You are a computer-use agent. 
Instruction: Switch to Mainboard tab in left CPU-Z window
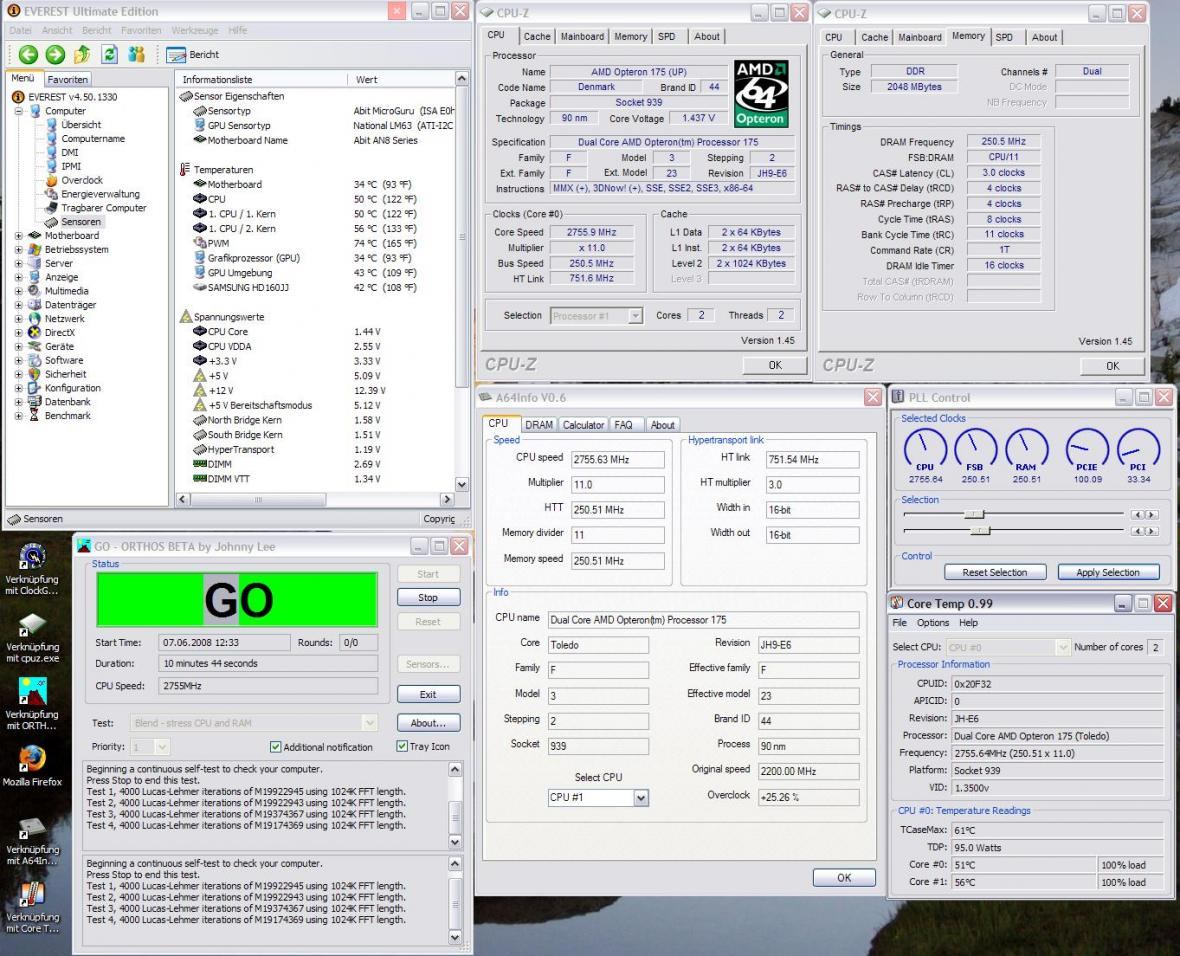582,36
